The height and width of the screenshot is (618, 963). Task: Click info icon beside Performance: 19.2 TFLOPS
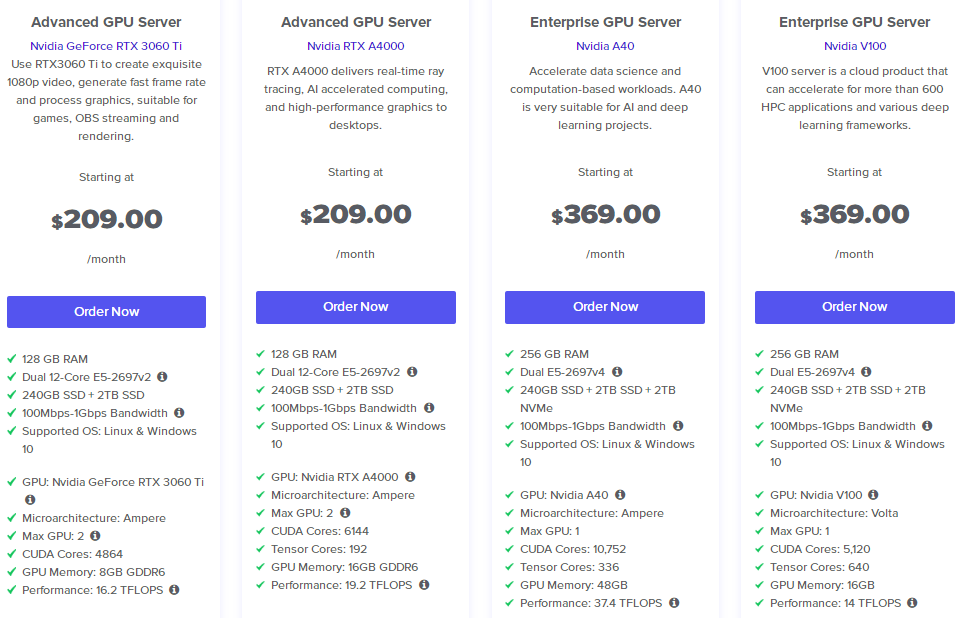point(424,585)
